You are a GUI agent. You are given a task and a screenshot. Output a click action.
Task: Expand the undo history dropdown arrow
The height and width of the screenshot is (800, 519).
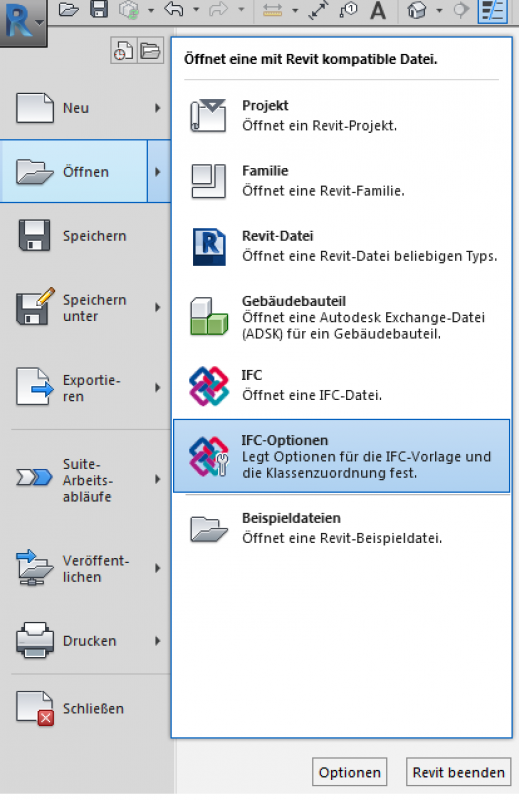[x=196, y=10]
